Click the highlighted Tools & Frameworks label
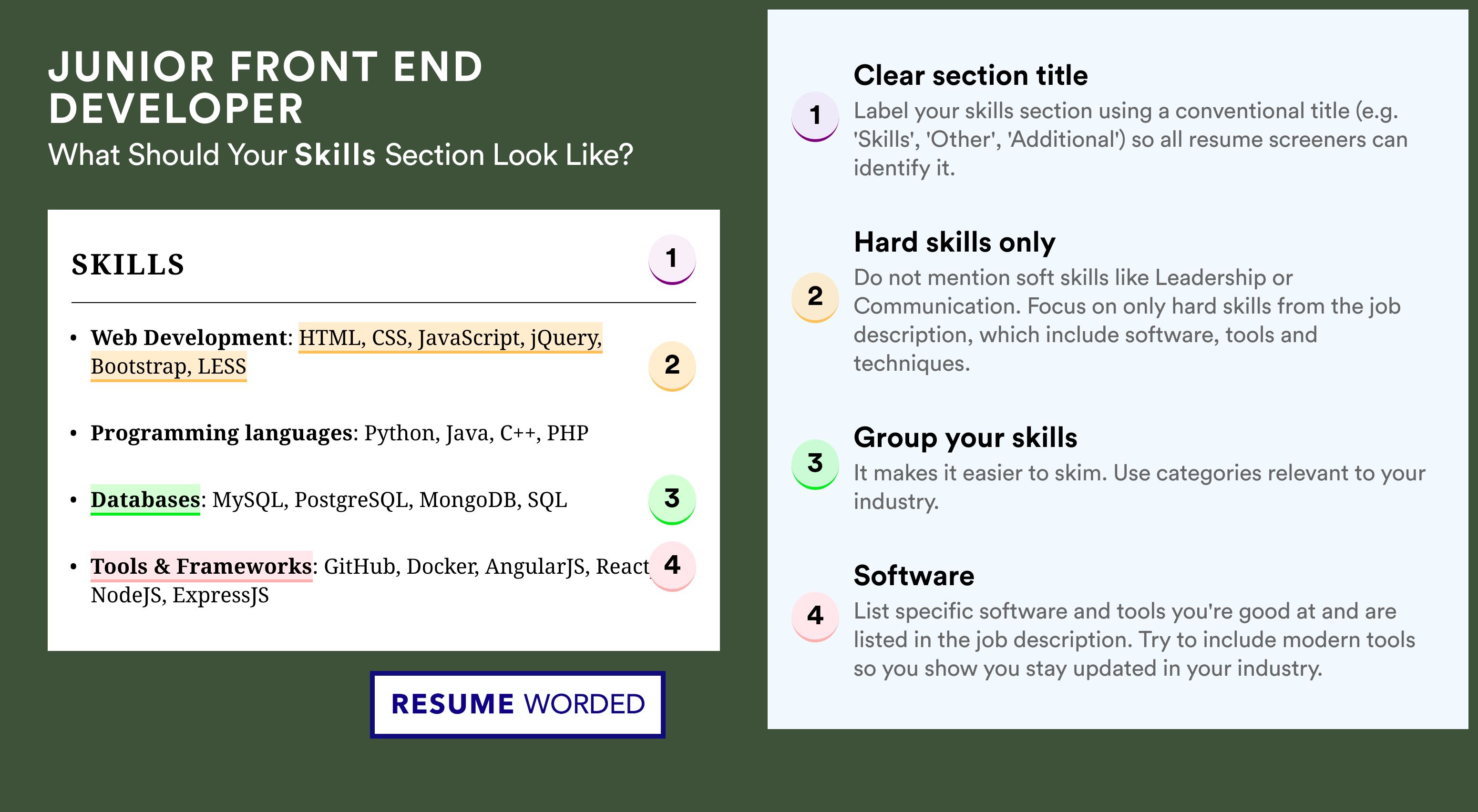 coord(201,566)
